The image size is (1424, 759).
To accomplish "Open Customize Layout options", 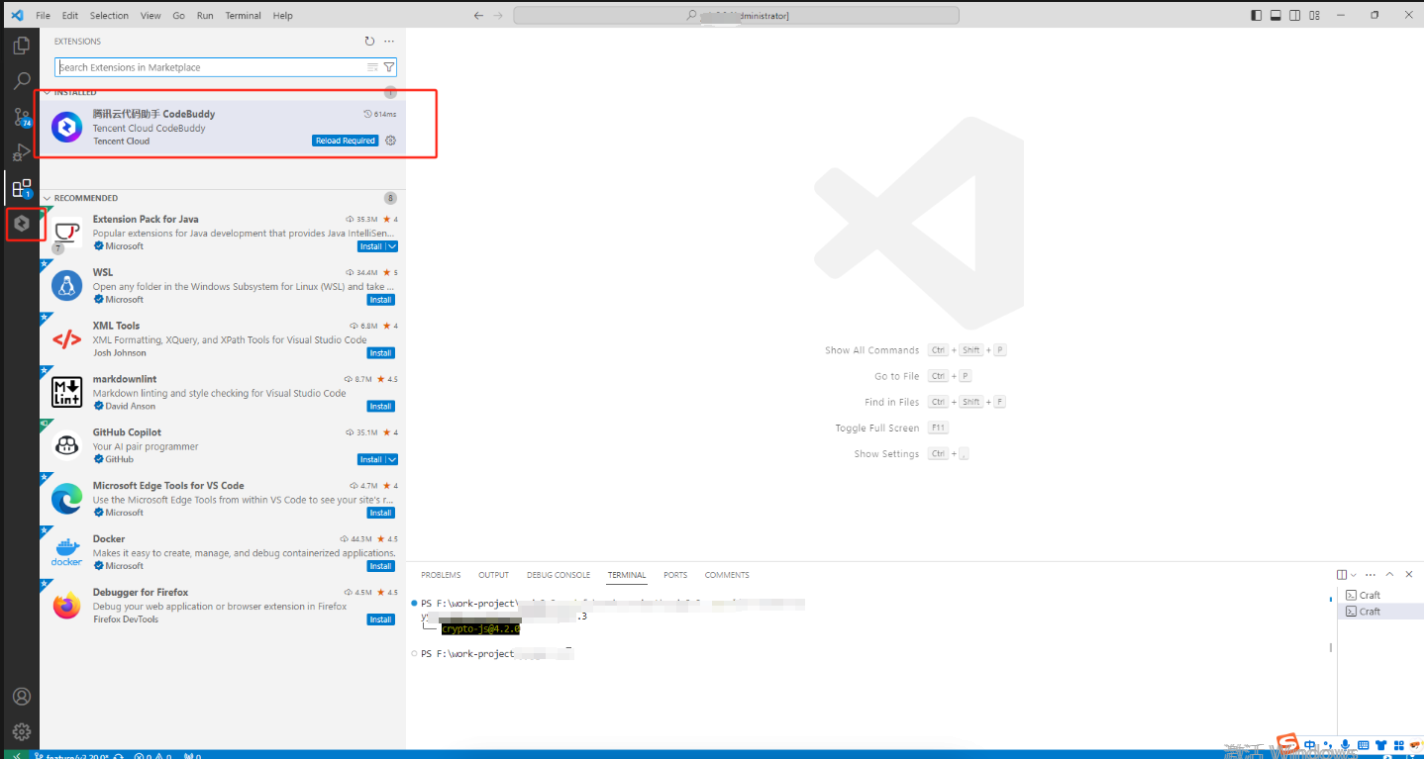I will coord(1314,16).
